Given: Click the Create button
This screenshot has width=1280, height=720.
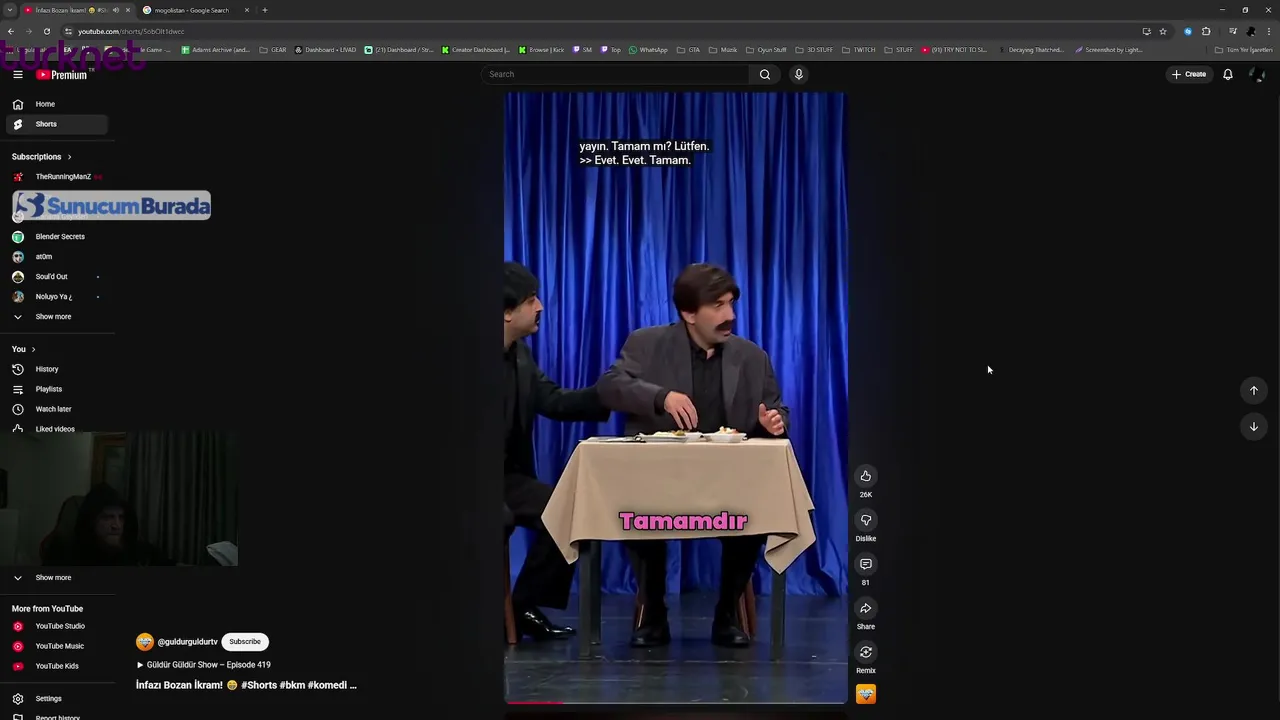Looking at the screenshot, I should tap(1189, 74).
